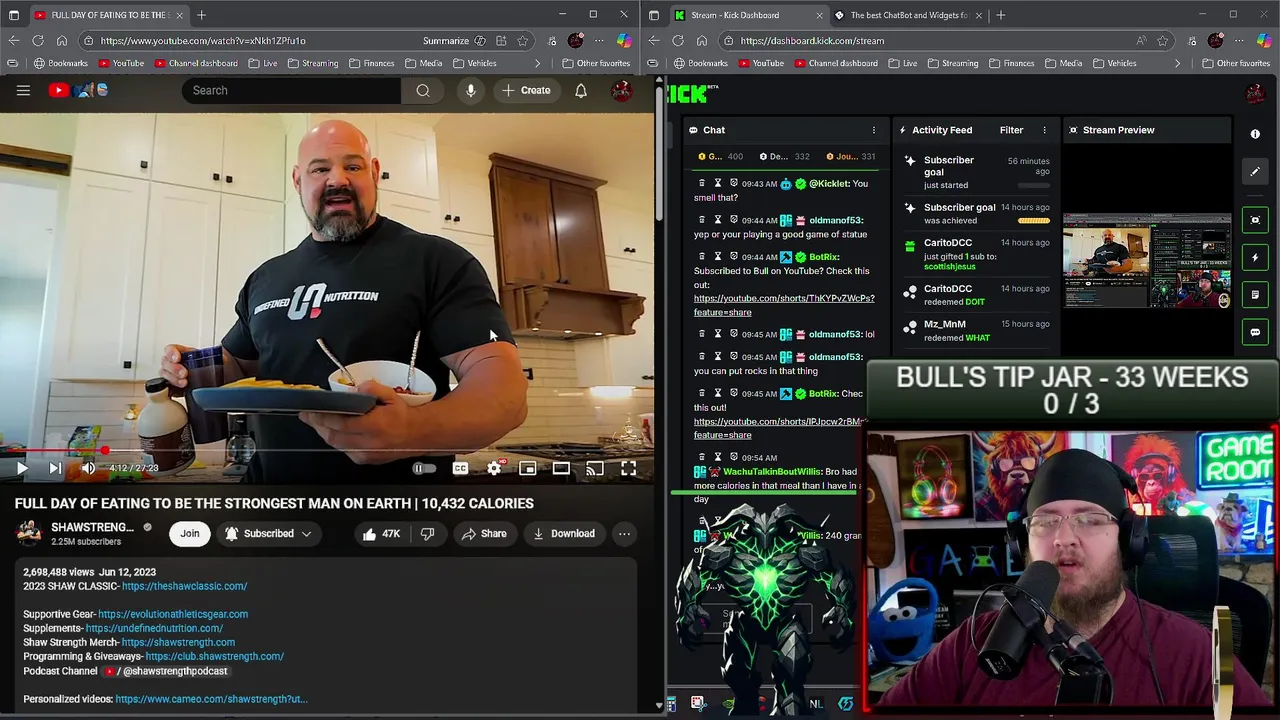The width and height of the screenshot is (1280, 720).
Task: Enter fullscreen on the YouTube player
Action: (628, 468)
